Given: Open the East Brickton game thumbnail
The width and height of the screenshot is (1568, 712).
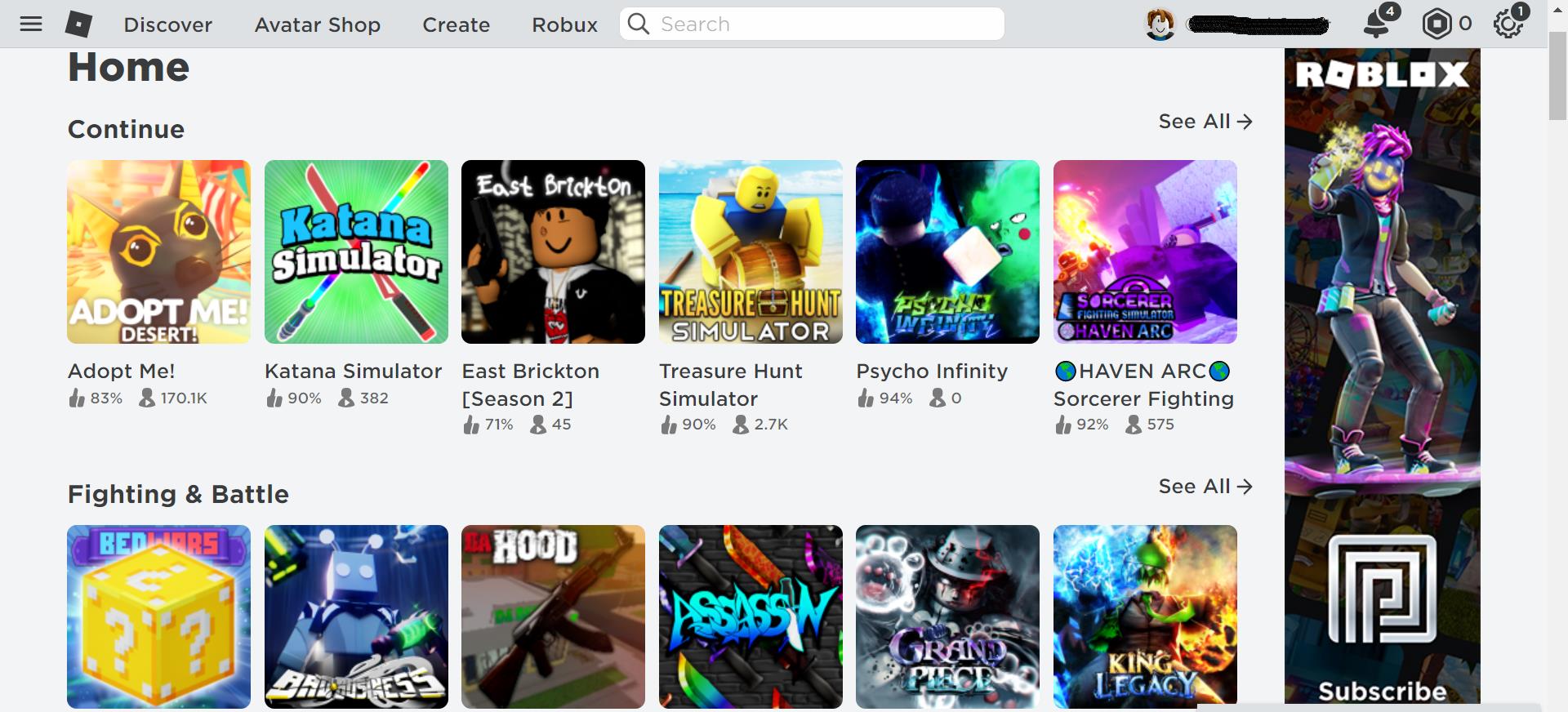Looking at the screenshot, I should [x=553, y=251].
